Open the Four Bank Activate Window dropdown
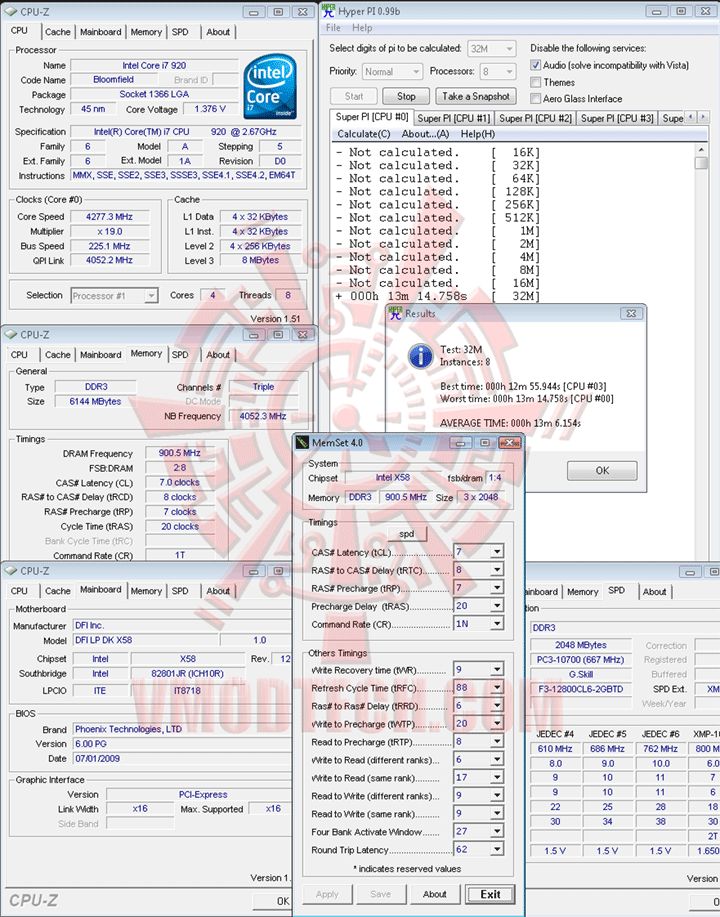Viewport: 720px width, 917px height. point(497,832)
